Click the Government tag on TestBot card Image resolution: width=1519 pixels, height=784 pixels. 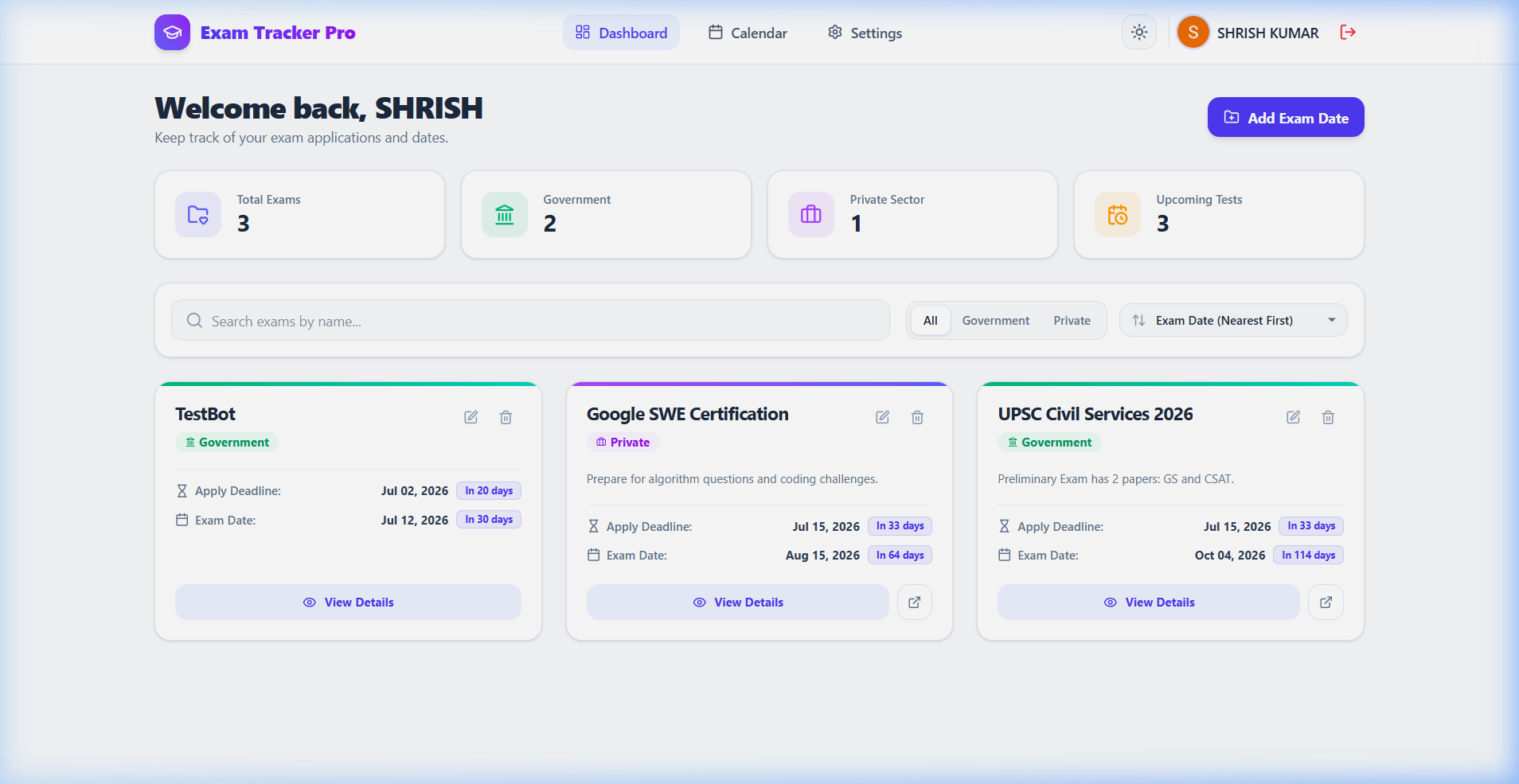point(227,443)
